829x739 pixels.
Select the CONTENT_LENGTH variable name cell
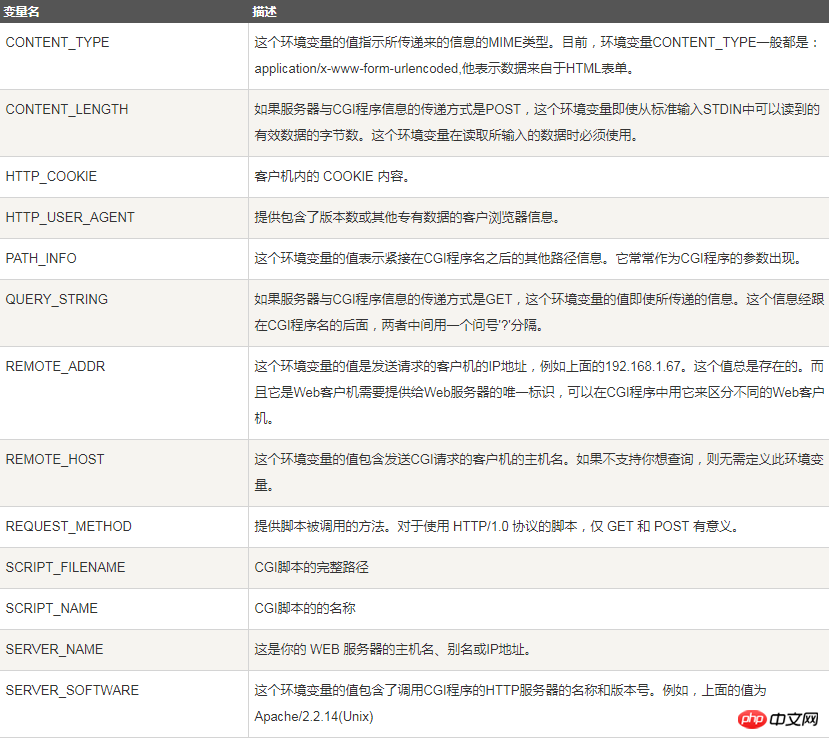pyautogui.click(x=124, y=123)
